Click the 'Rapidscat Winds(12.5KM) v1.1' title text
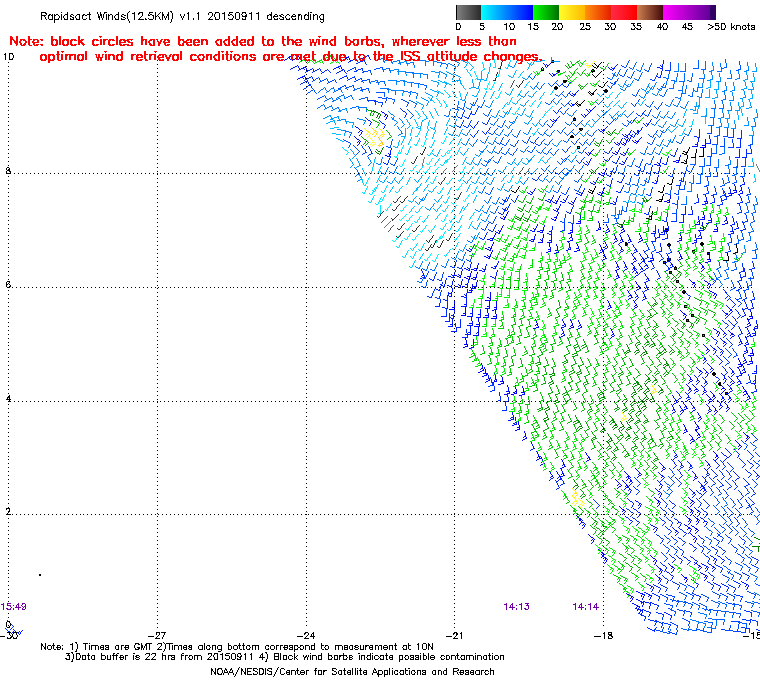The height and width of the screenshot is (688, 760). 121,16
